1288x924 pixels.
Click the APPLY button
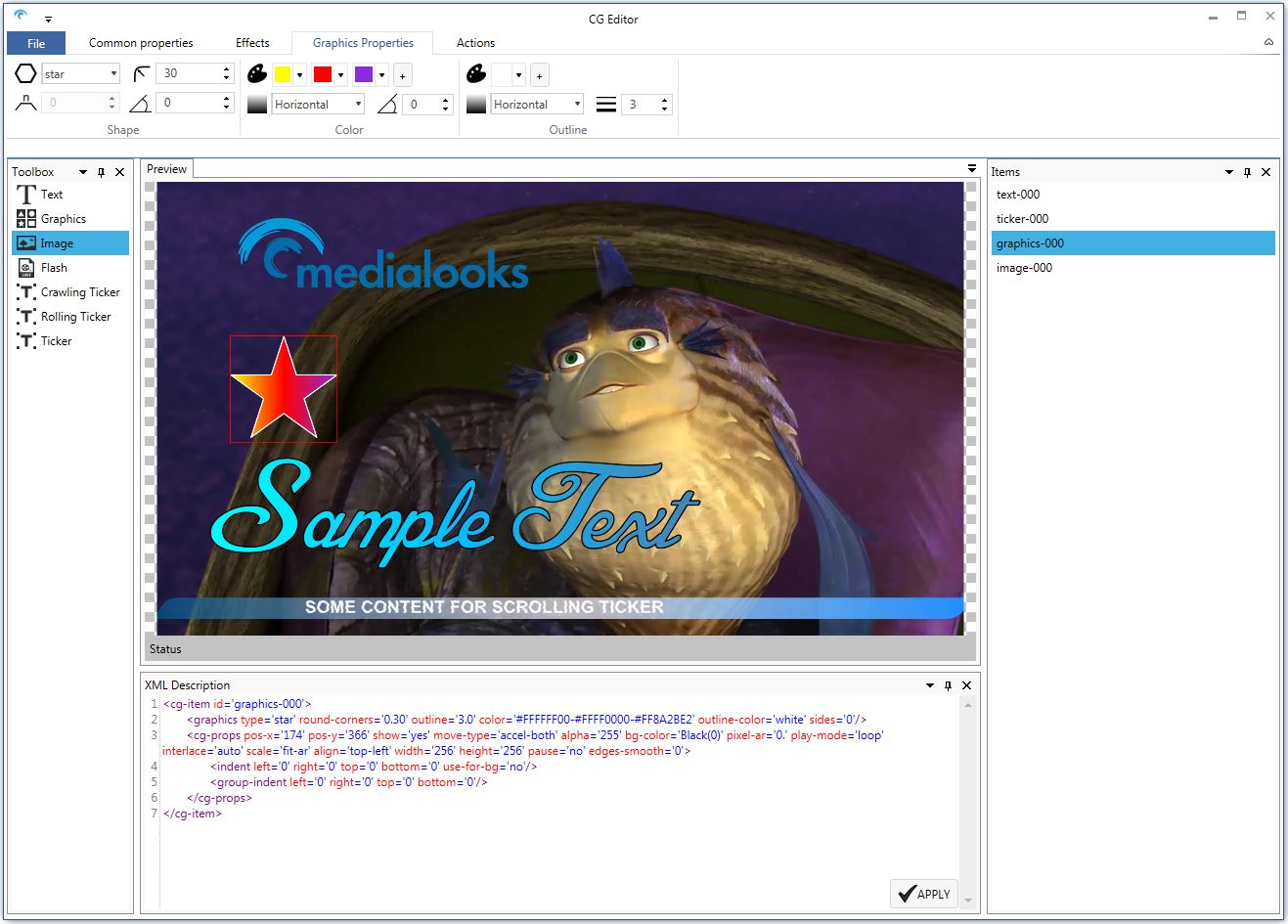click(924, 894)
